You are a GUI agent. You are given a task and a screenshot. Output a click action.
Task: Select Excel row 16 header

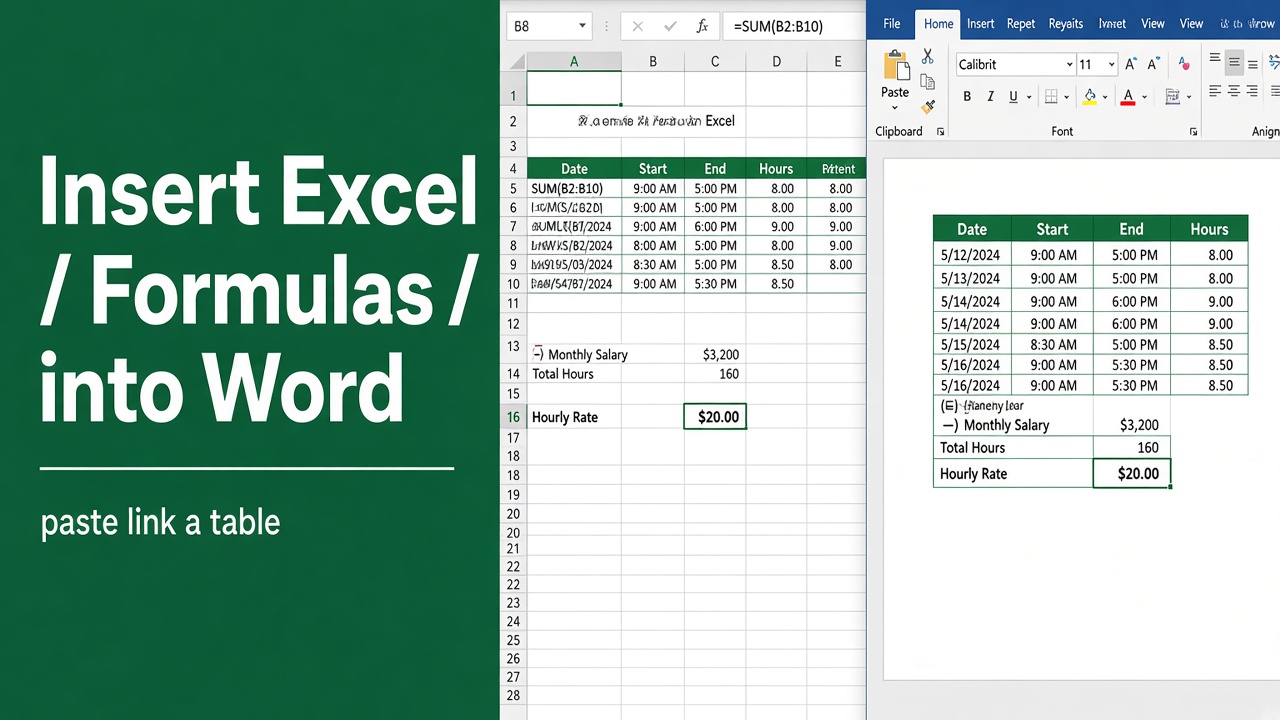513,417
